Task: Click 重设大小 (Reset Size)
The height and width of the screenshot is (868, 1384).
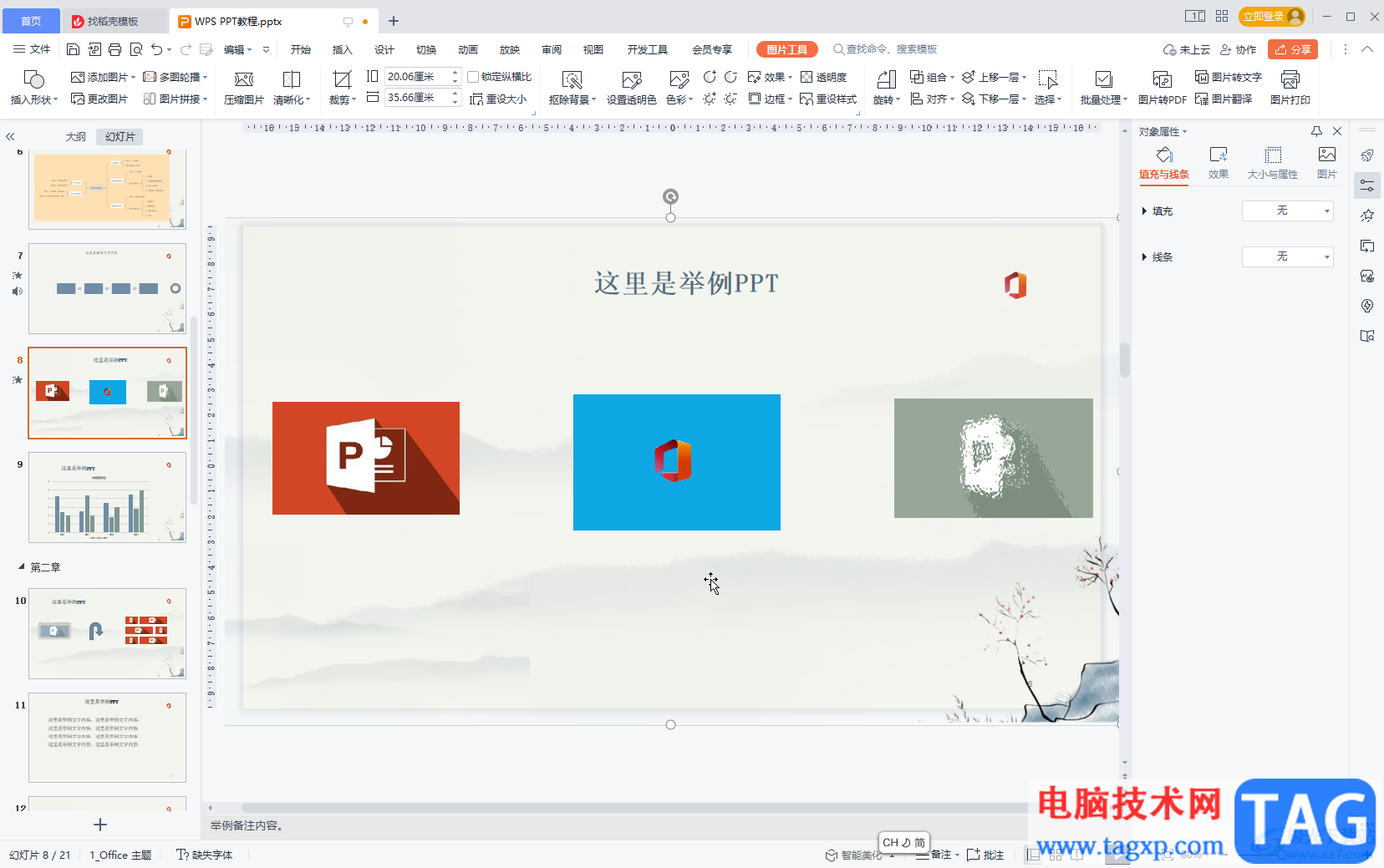Action: [498, 99]
